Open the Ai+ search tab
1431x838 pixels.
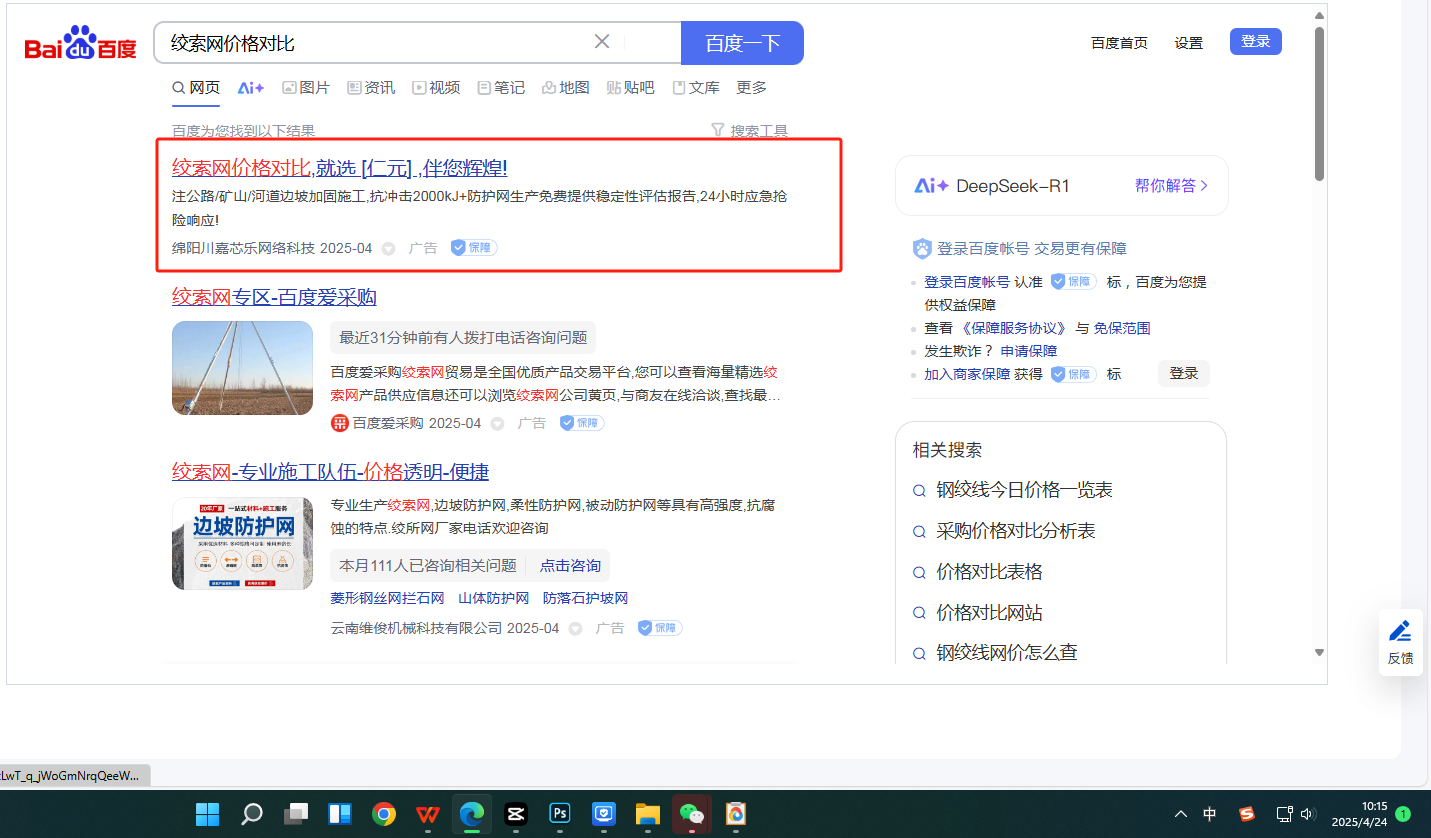(x=250, y=88)
